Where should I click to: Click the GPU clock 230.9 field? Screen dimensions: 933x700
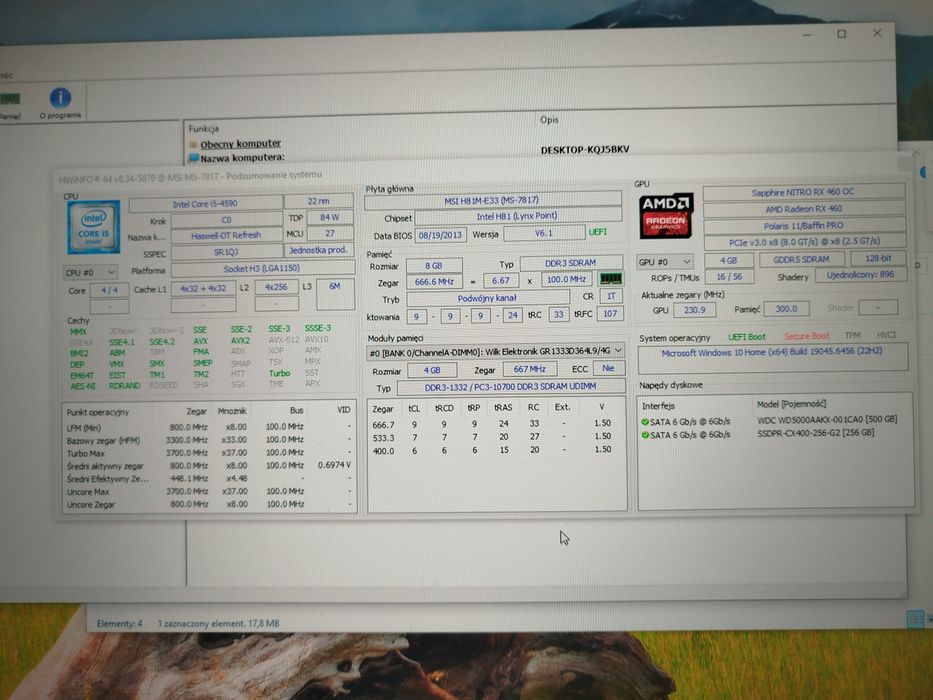[694, 310]
